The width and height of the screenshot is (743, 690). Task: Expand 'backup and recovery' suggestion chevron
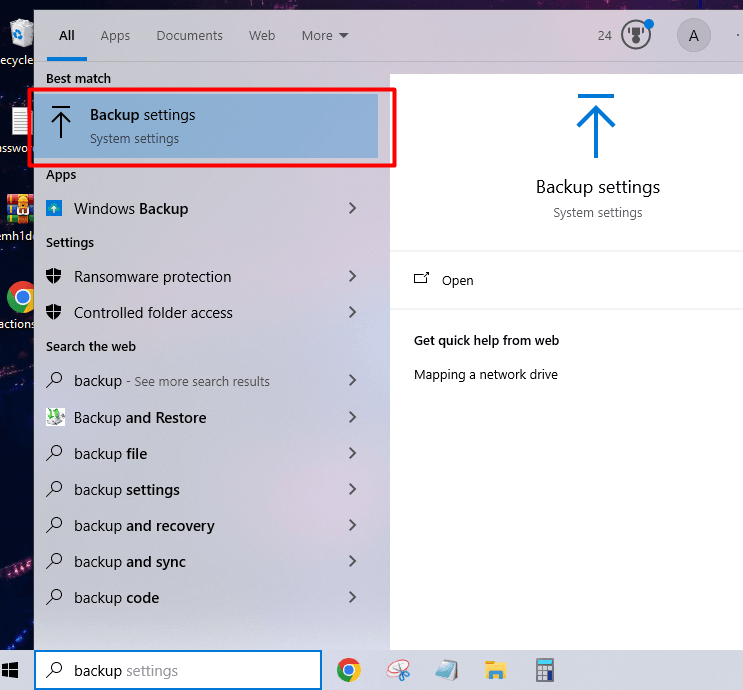pos(352,525)
